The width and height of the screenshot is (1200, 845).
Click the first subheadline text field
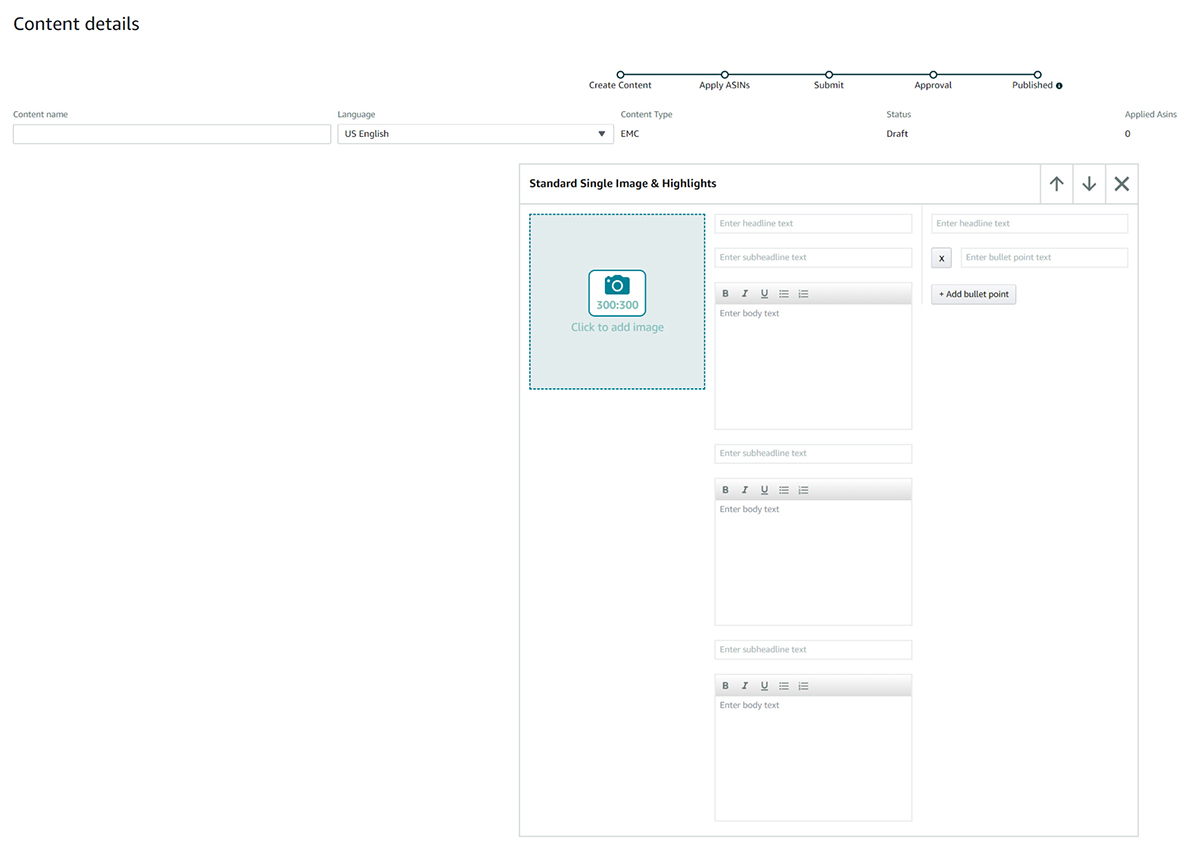coord(812,258)
